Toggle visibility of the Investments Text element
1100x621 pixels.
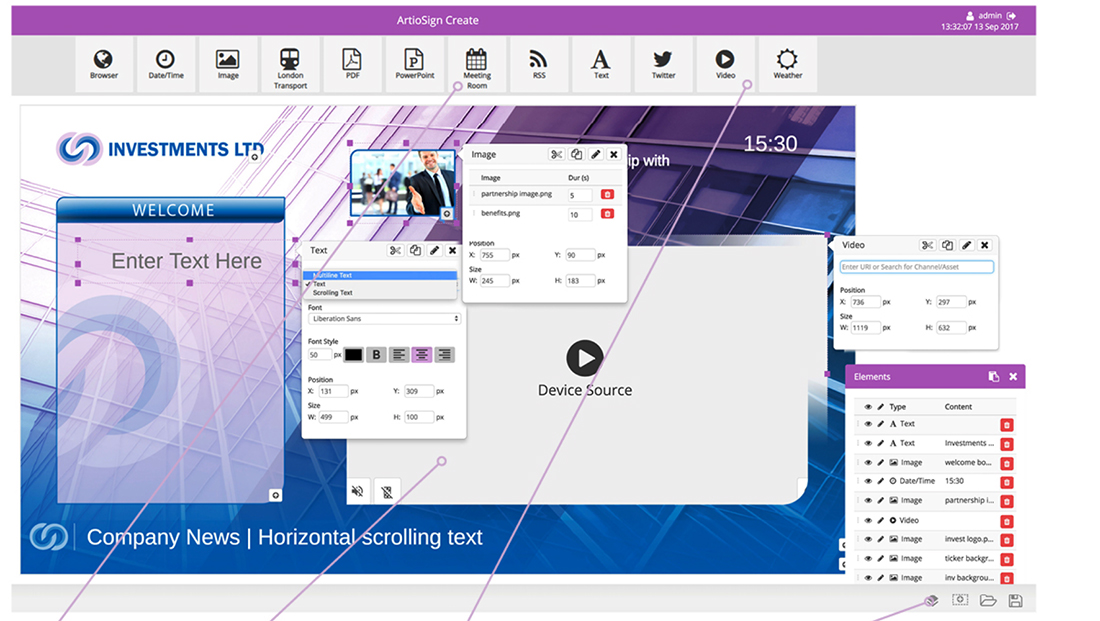click(868, 443)
